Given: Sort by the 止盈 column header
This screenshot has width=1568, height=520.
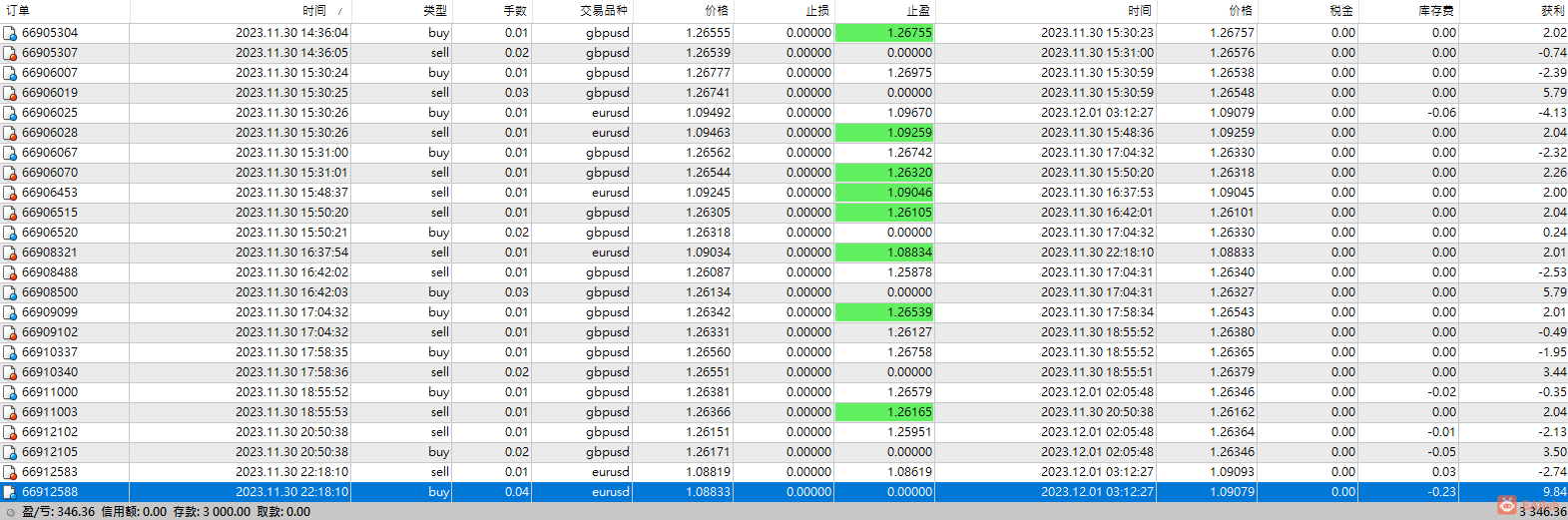Looking at the screenshot, I should 884,10.
